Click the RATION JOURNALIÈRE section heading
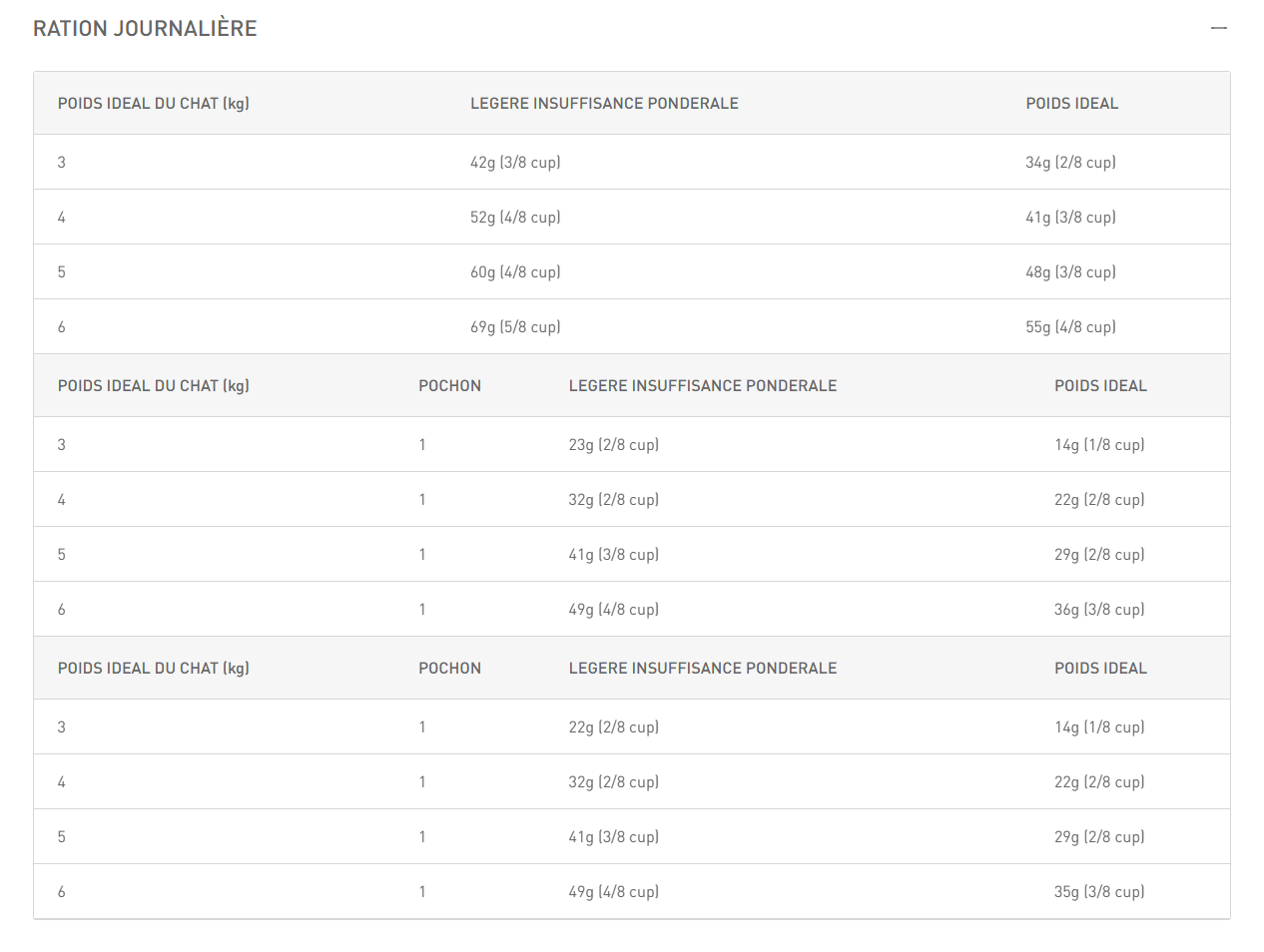This screenshot has width=1264, height=952. 145,28
